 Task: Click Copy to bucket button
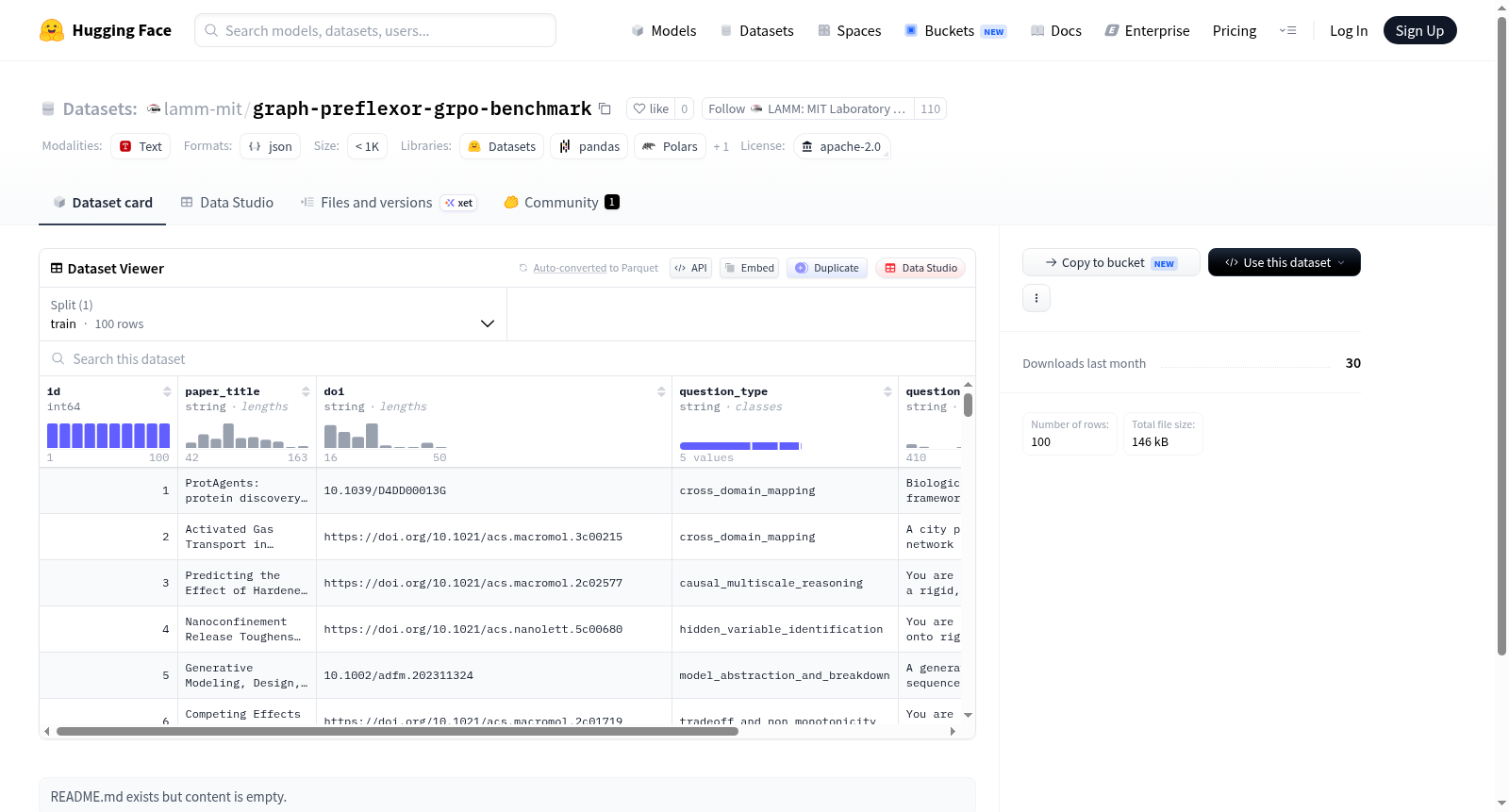coord(1111,262)
